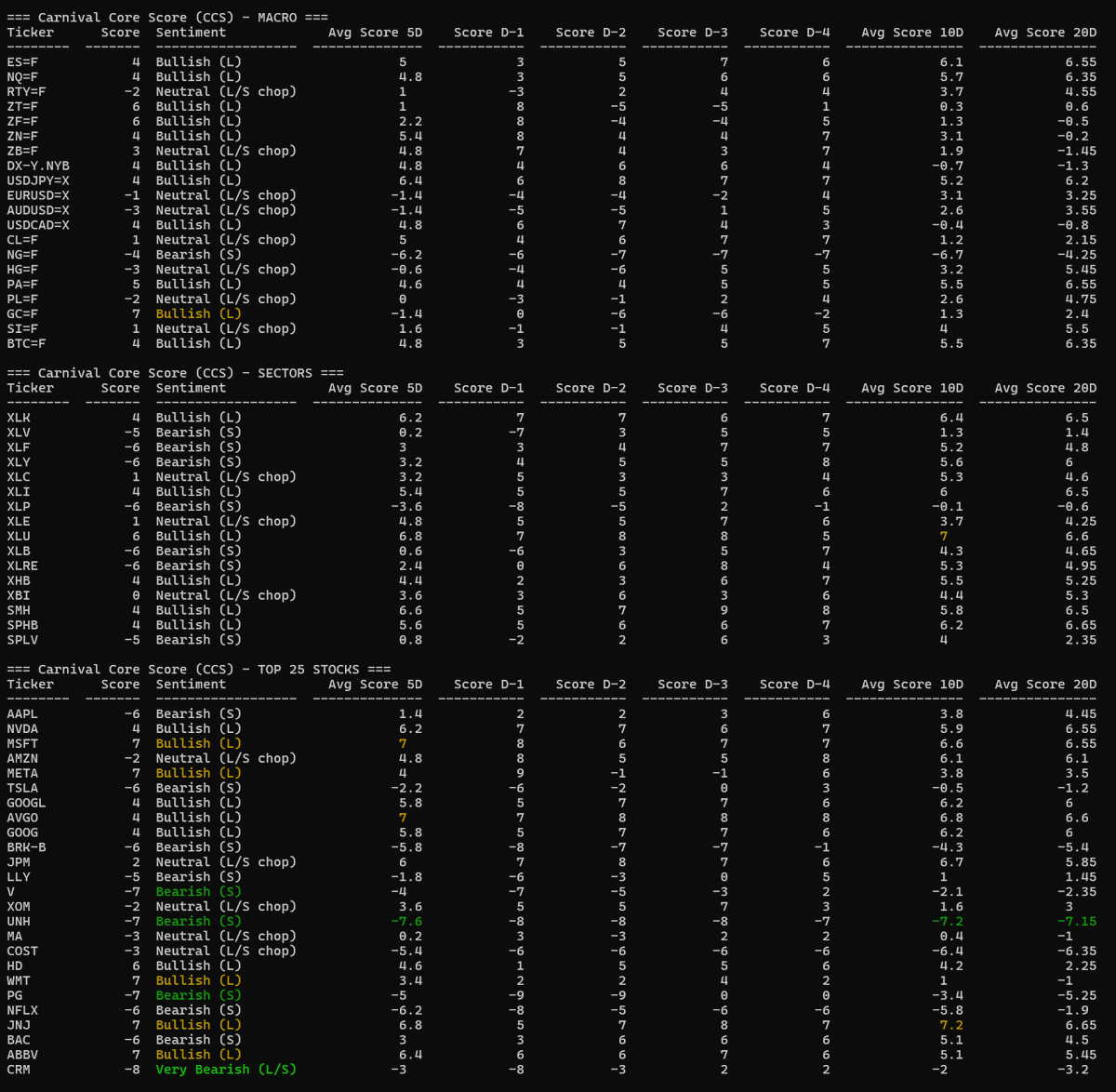Click the SMH ticker
Viewport: 1116px width, 1092px height.
tap(19, 611)
